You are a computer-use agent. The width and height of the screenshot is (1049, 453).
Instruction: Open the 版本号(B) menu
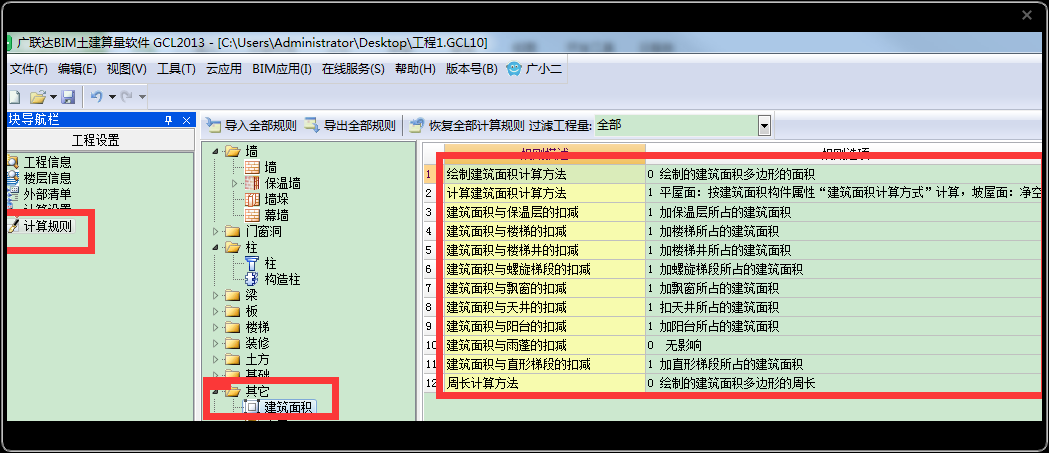click(x=472, y=68)
